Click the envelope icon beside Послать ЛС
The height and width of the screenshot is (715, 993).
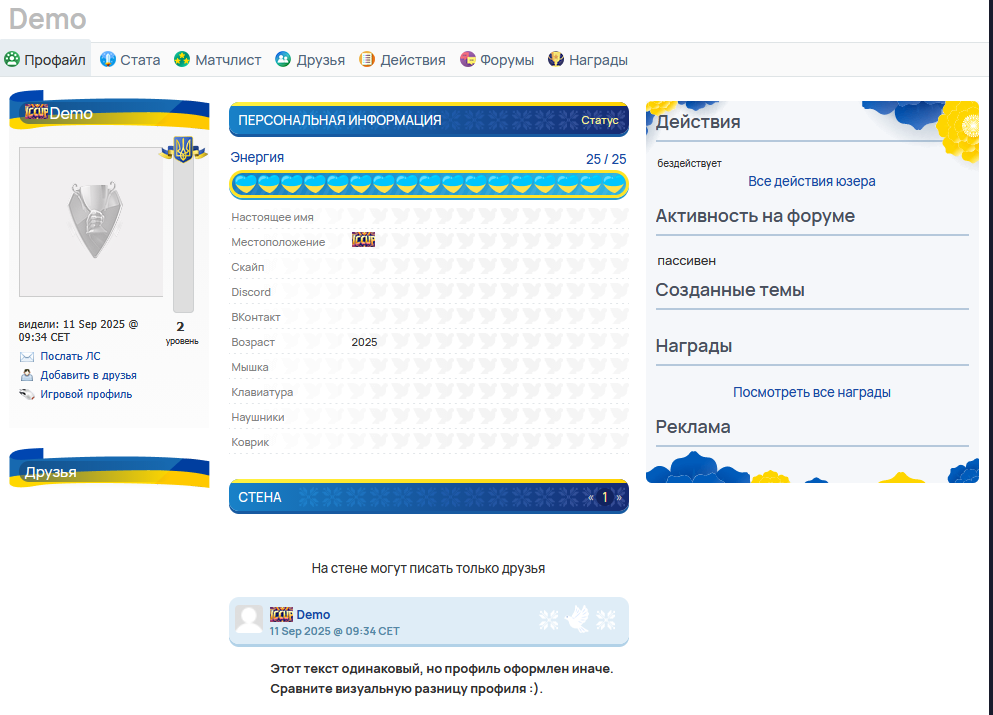[x=27, y=357]
